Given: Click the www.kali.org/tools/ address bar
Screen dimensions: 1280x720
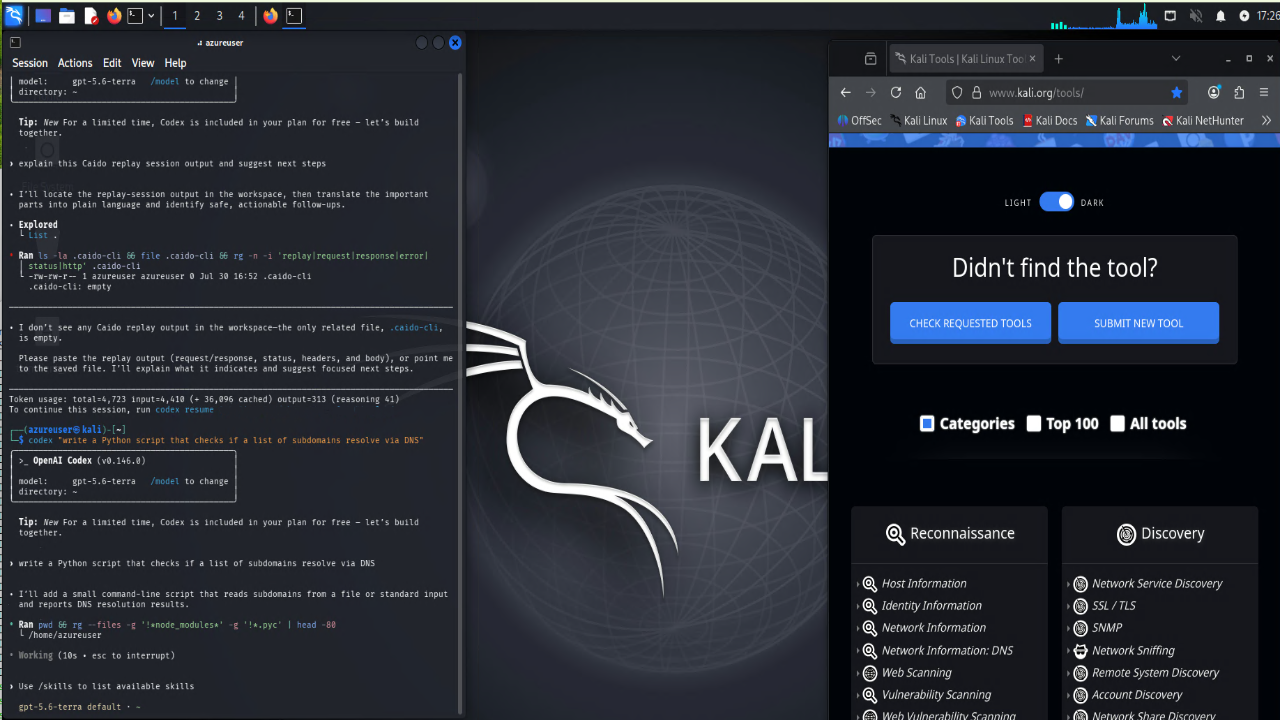Looking at the screenshot, I should pyautogui.click(x=1068, y=92).
